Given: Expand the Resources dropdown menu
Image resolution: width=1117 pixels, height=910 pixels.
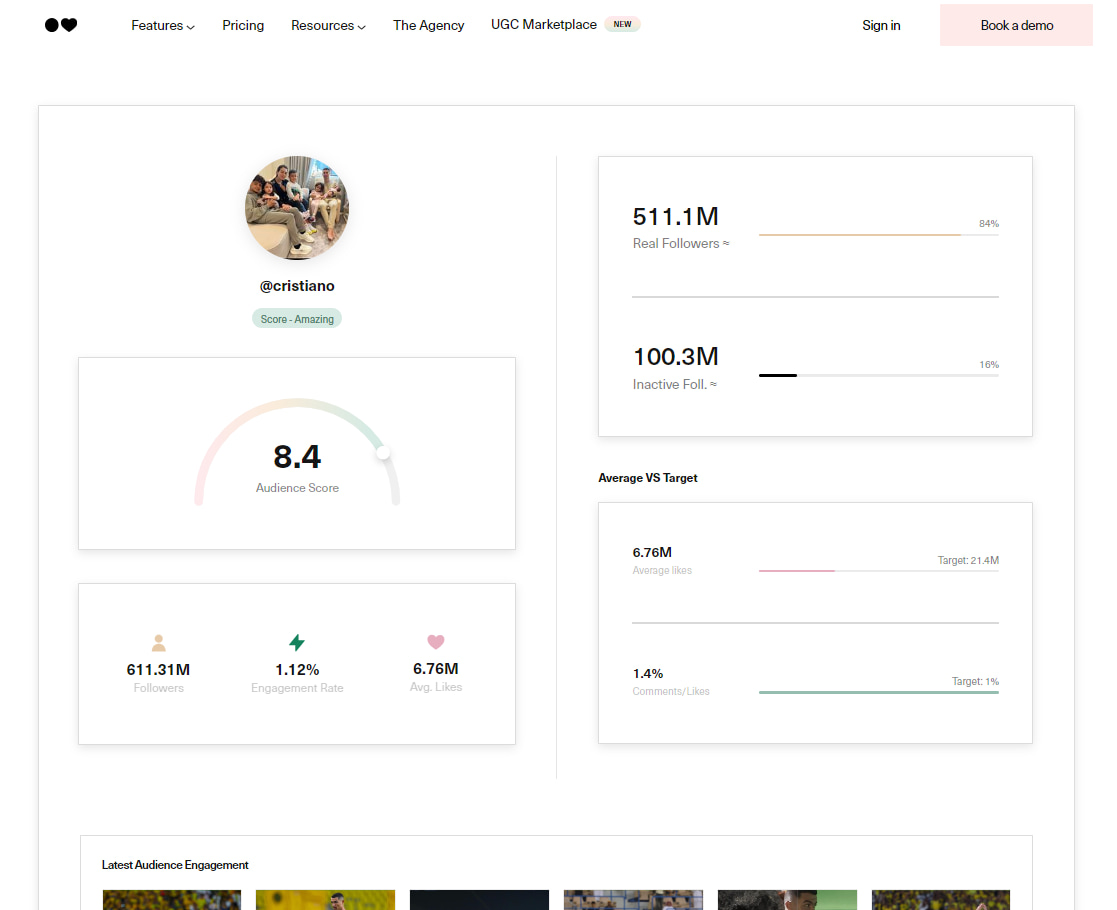Looking at the screenshot, I should 328,26.
